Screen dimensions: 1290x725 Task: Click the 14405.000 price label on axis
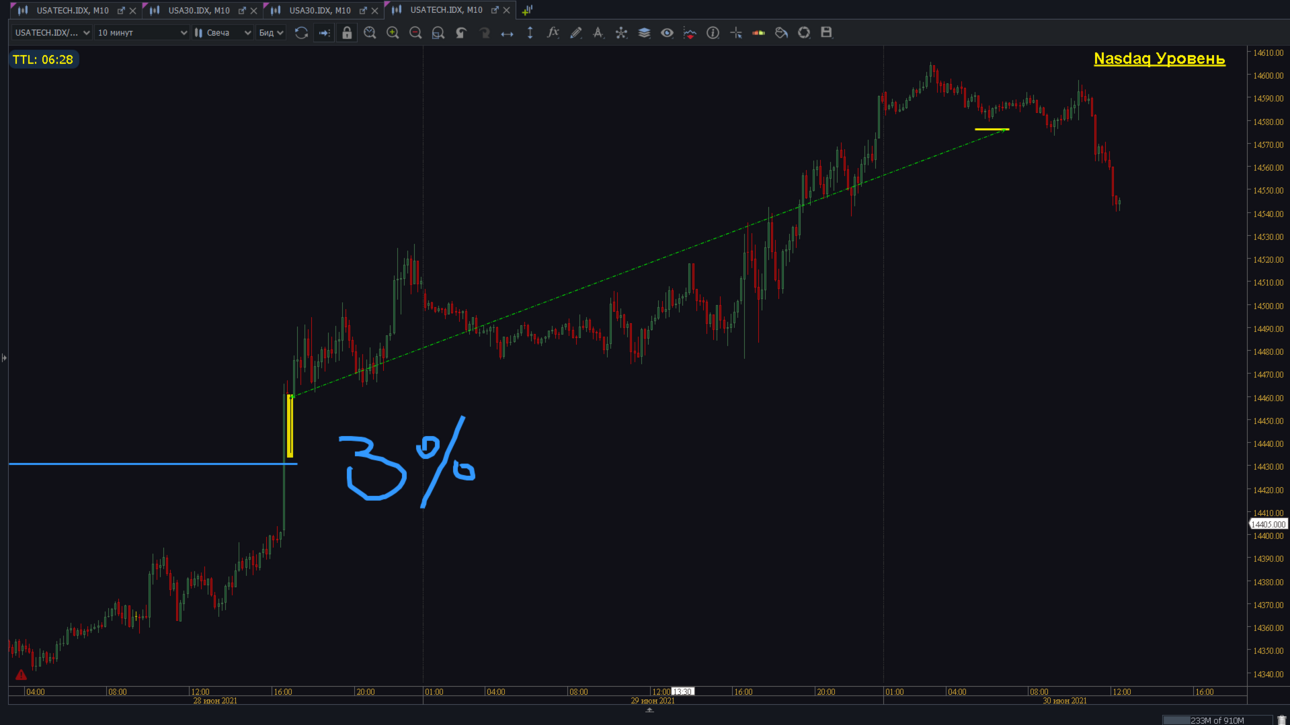tap(1268, 524)
